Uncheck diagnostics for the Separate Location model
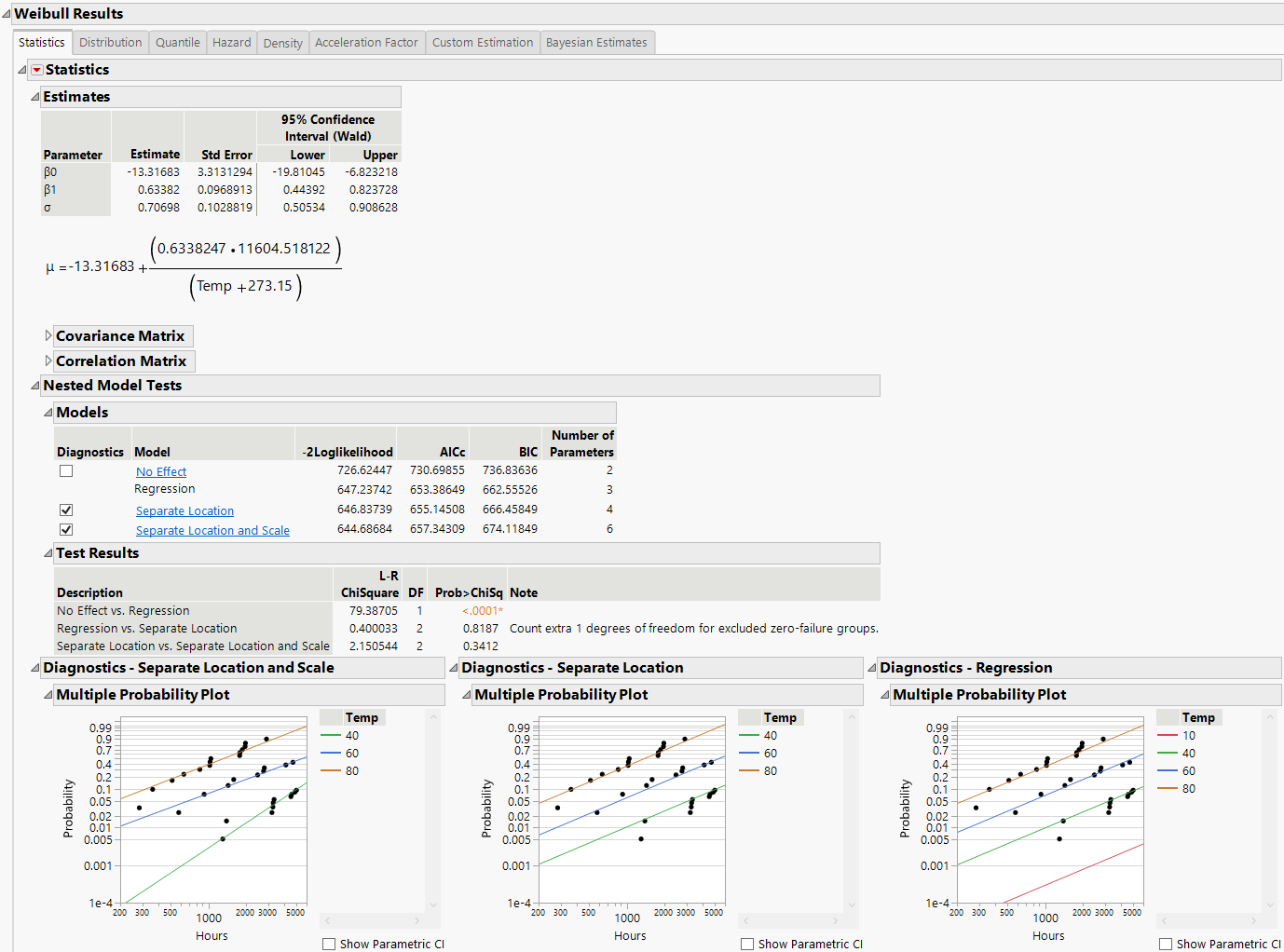 point(66,510)
